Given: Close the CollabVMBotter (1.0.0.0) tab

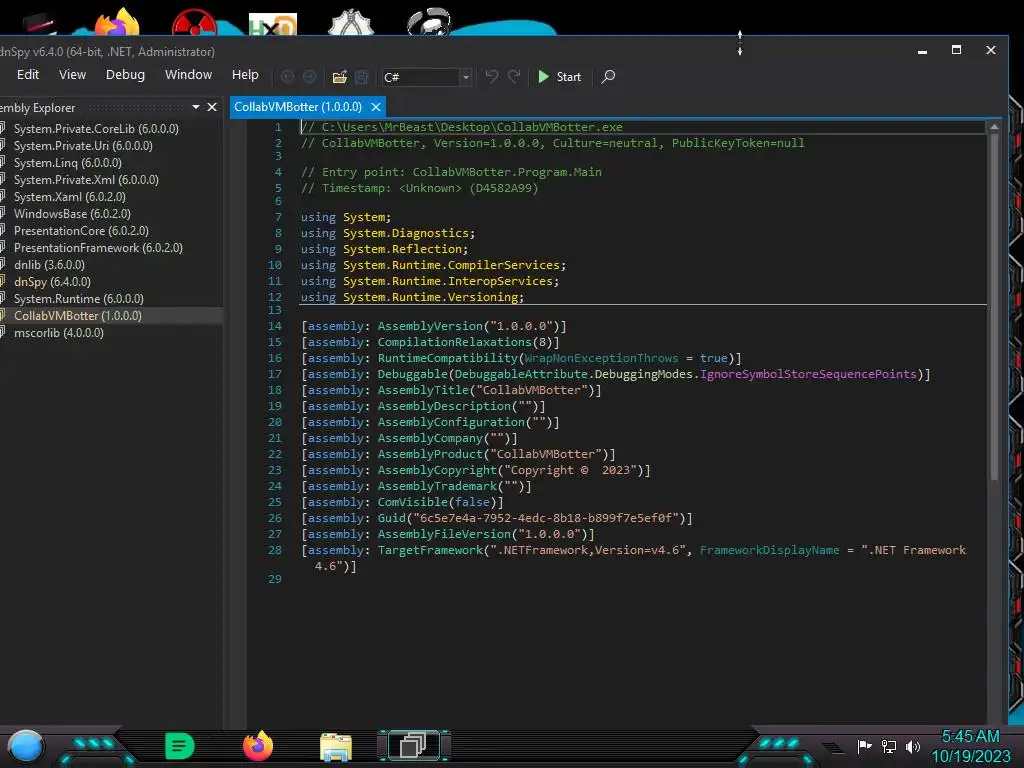Looking at the screenshot, I should tap(376, 106).
